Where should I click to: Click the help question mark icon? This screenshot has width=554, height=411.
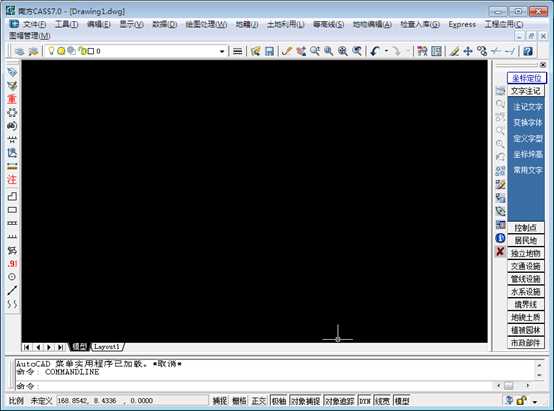click(528, 52)
